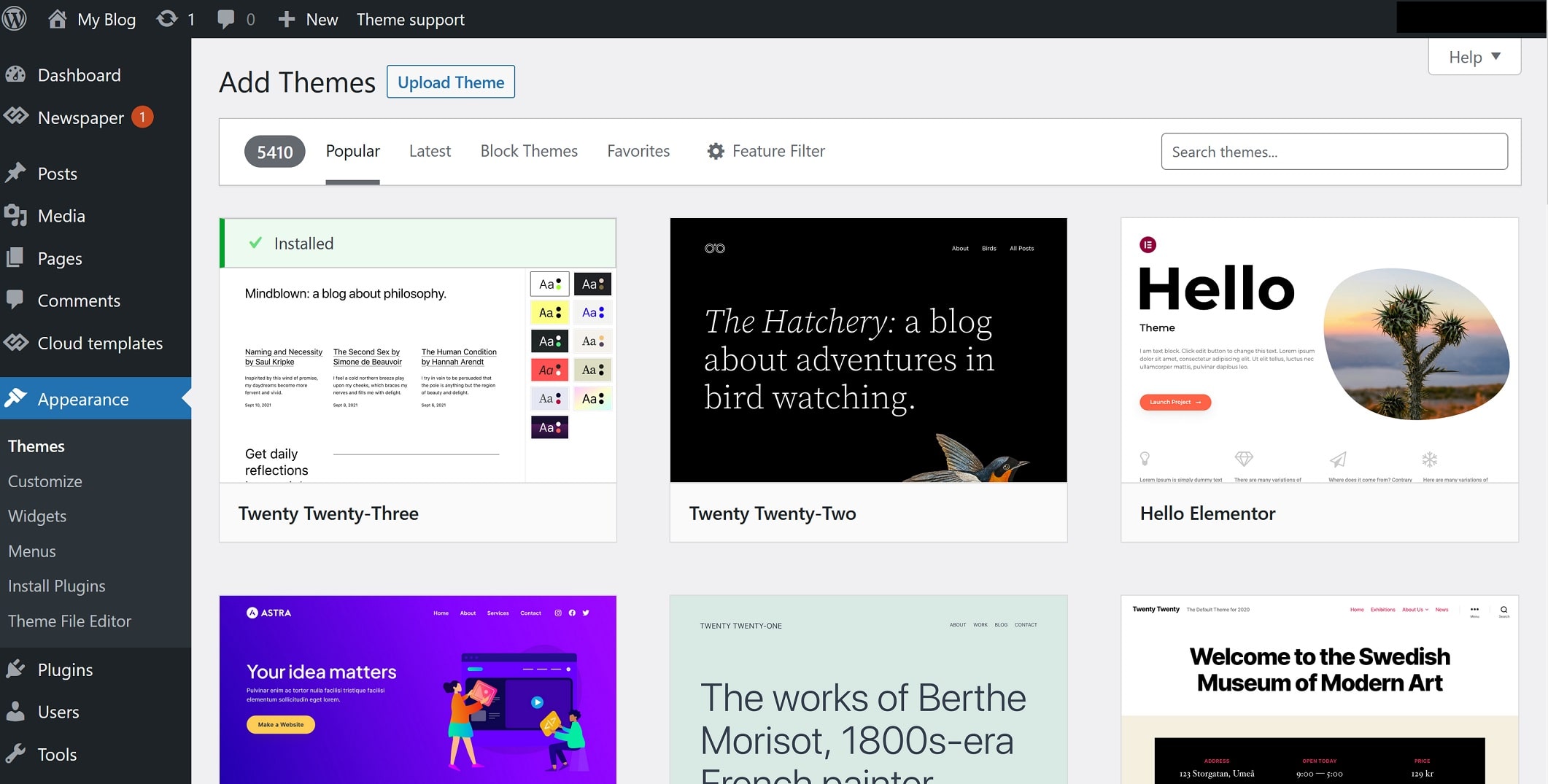The height and width of the screenshot is (784, 1548).
Task: Open the updates icon showing 1 update
Action: pyautogui.click(x=167, y=19)
